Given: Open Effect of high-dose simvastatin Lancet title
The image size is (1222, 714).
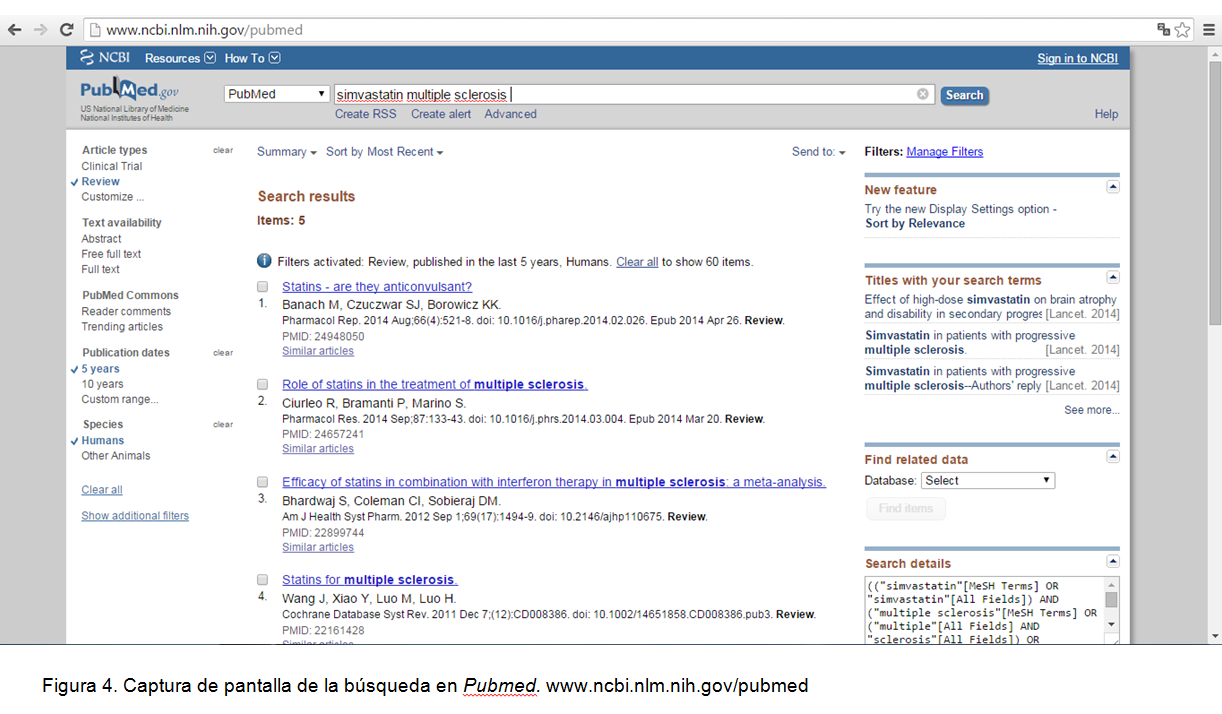Looking at the screenshot, I should coord(991,307).
